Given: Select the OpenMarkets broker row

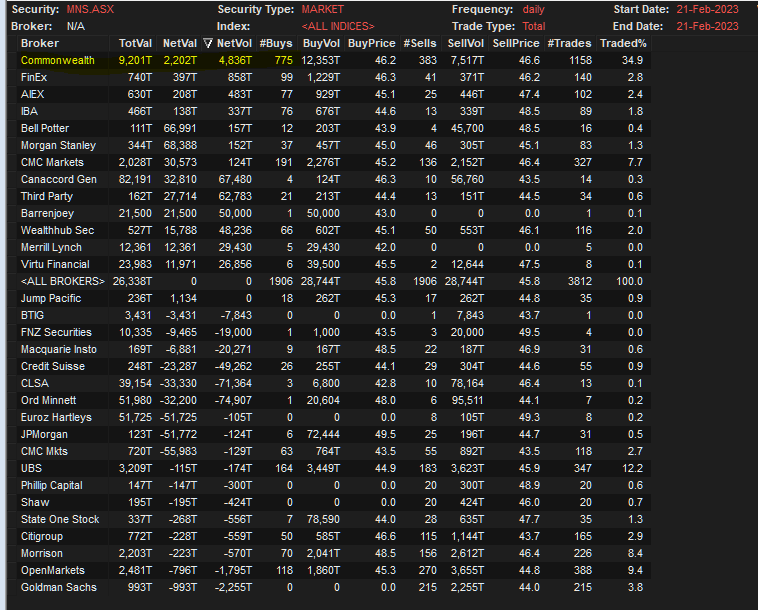Looking at the screenshot, I should click(x=334, y=570).
